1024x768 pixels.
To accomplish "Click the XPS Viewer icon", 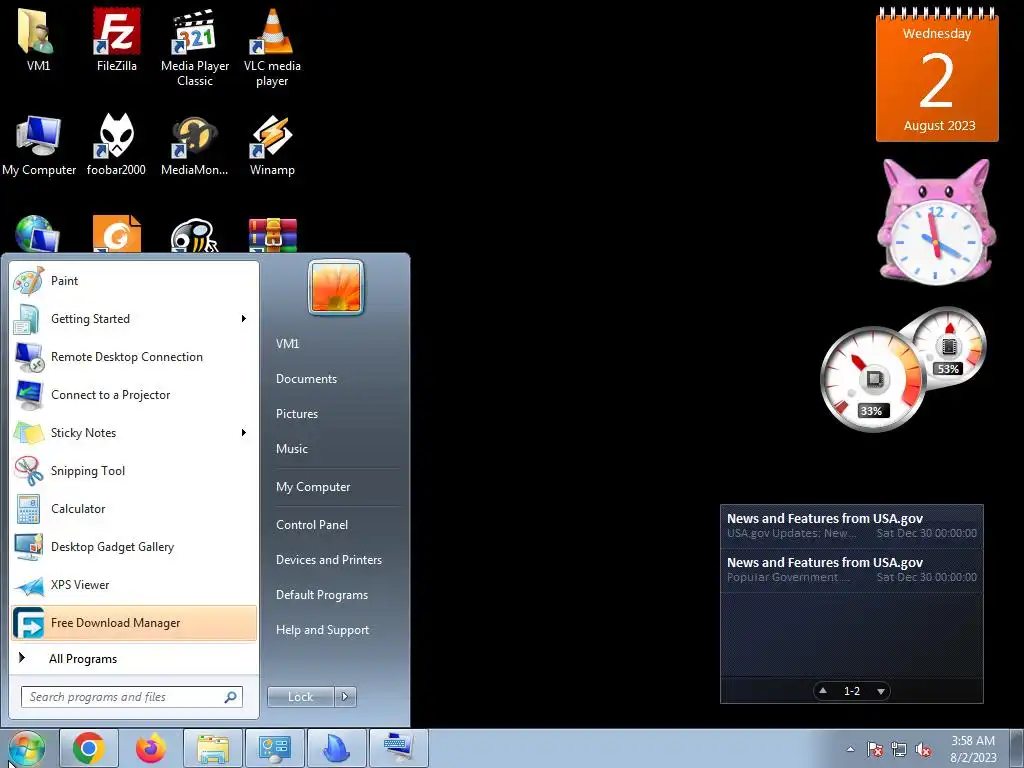I will 29,585.
